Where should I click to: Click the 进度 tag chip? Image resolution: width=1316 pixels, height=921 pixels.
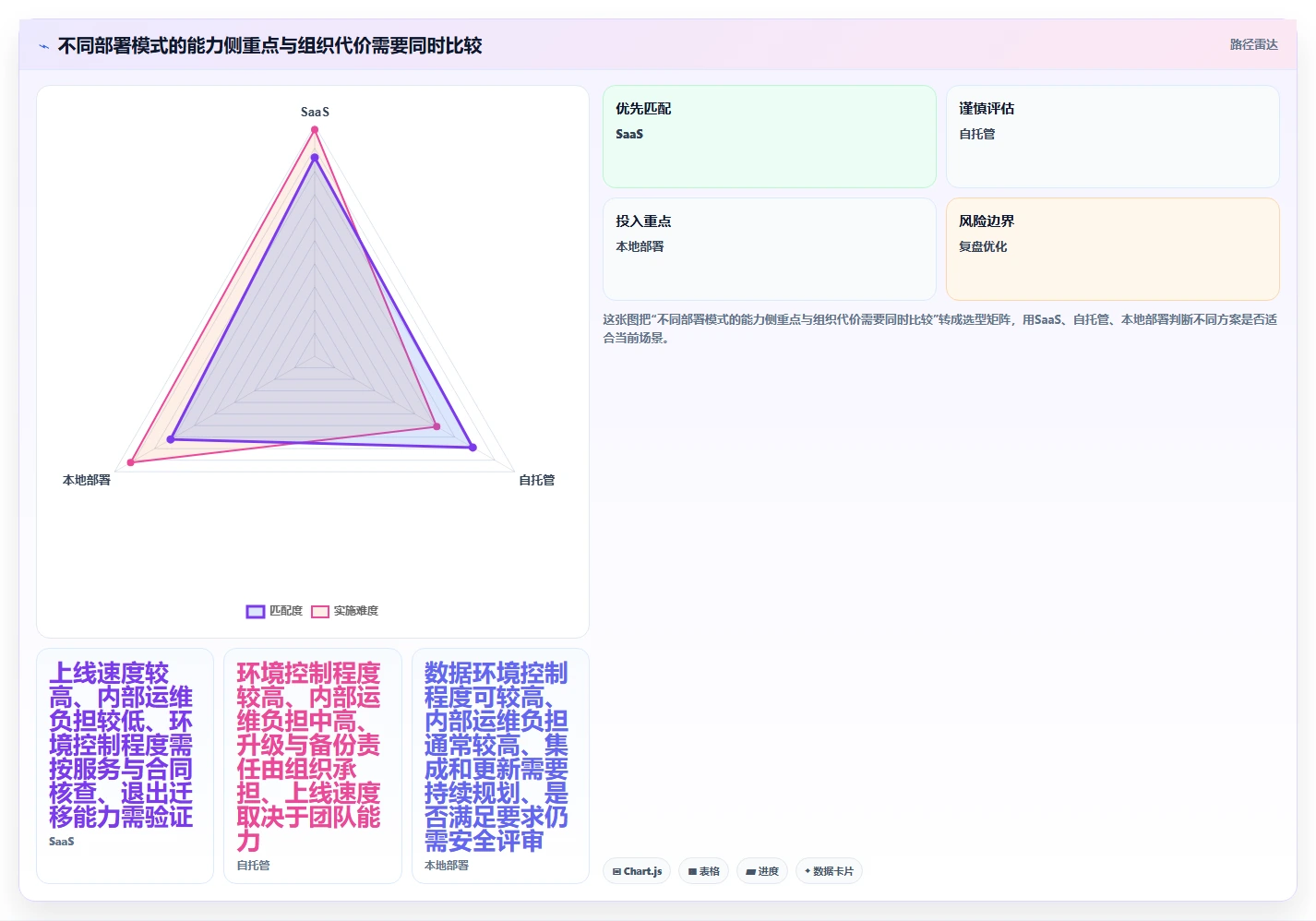tap(762, 871)
